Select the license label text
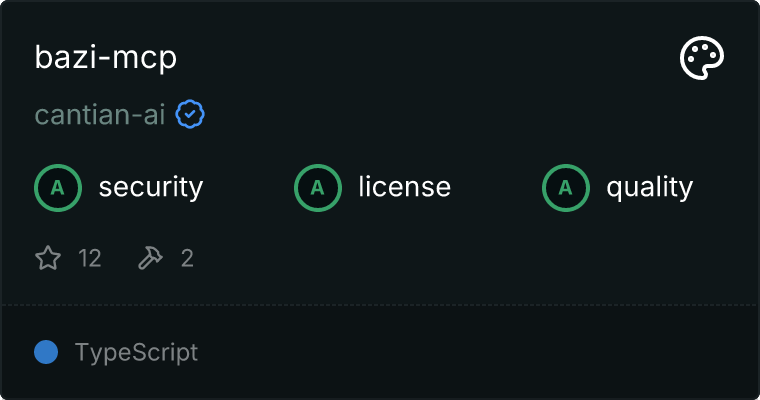760x400 pixels. coord(404,187)
